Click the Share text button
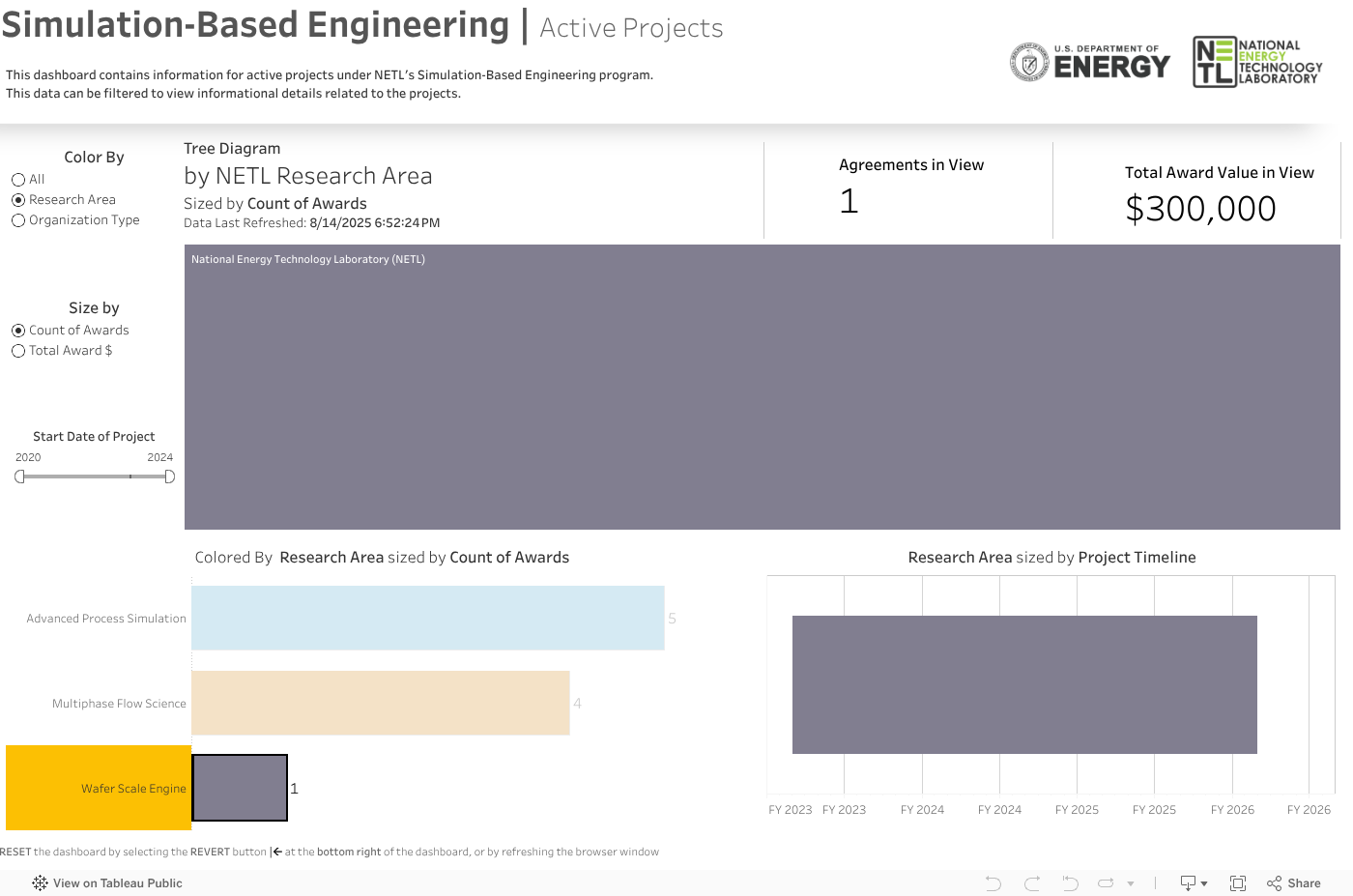 pyautogui.click(x=1304, y=883)
